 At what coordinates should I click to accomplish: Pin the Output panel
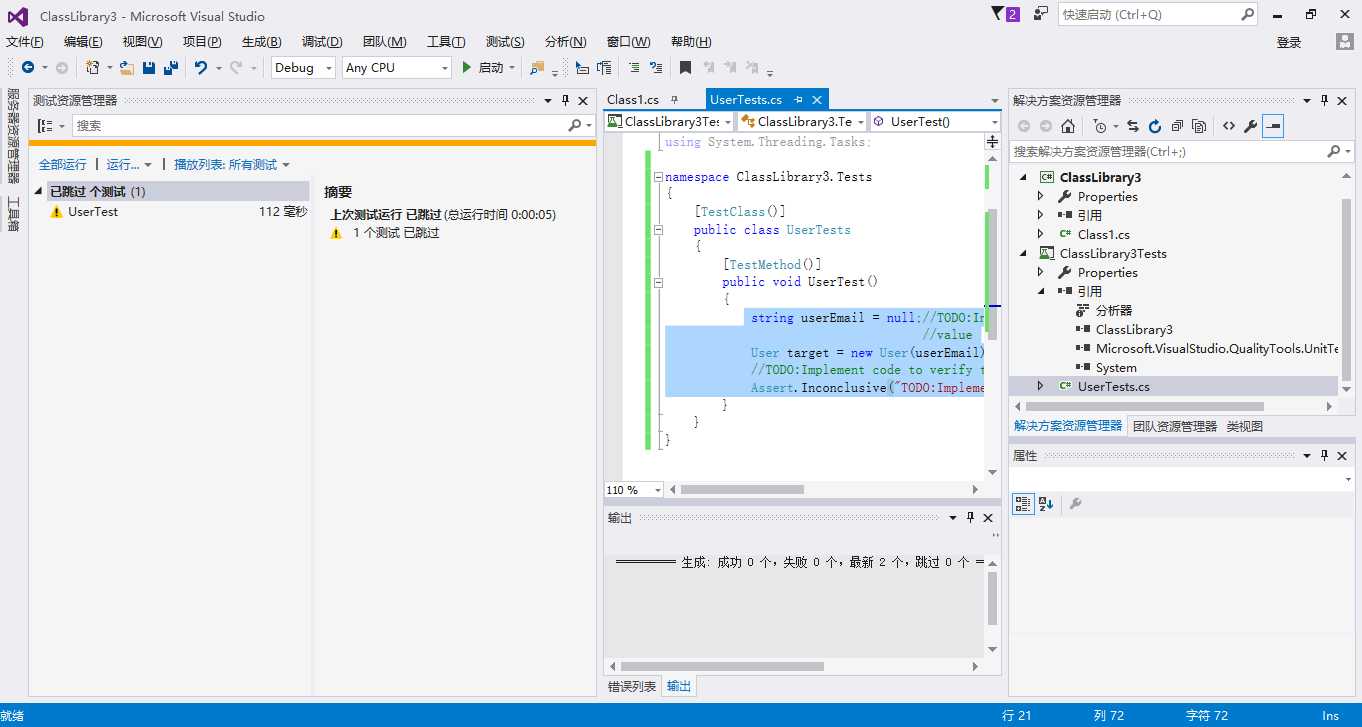970,517
